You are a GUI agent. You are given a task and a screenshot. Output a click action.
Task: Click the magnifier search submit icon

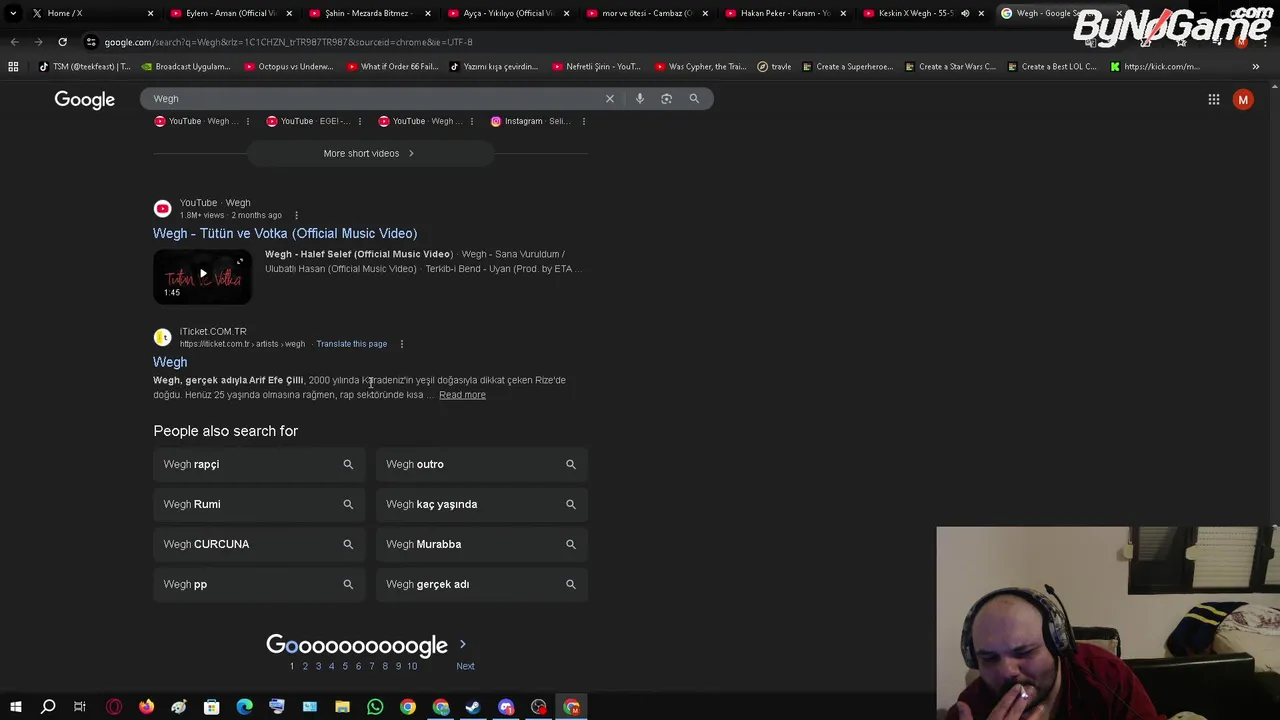(x=694, y=99)
